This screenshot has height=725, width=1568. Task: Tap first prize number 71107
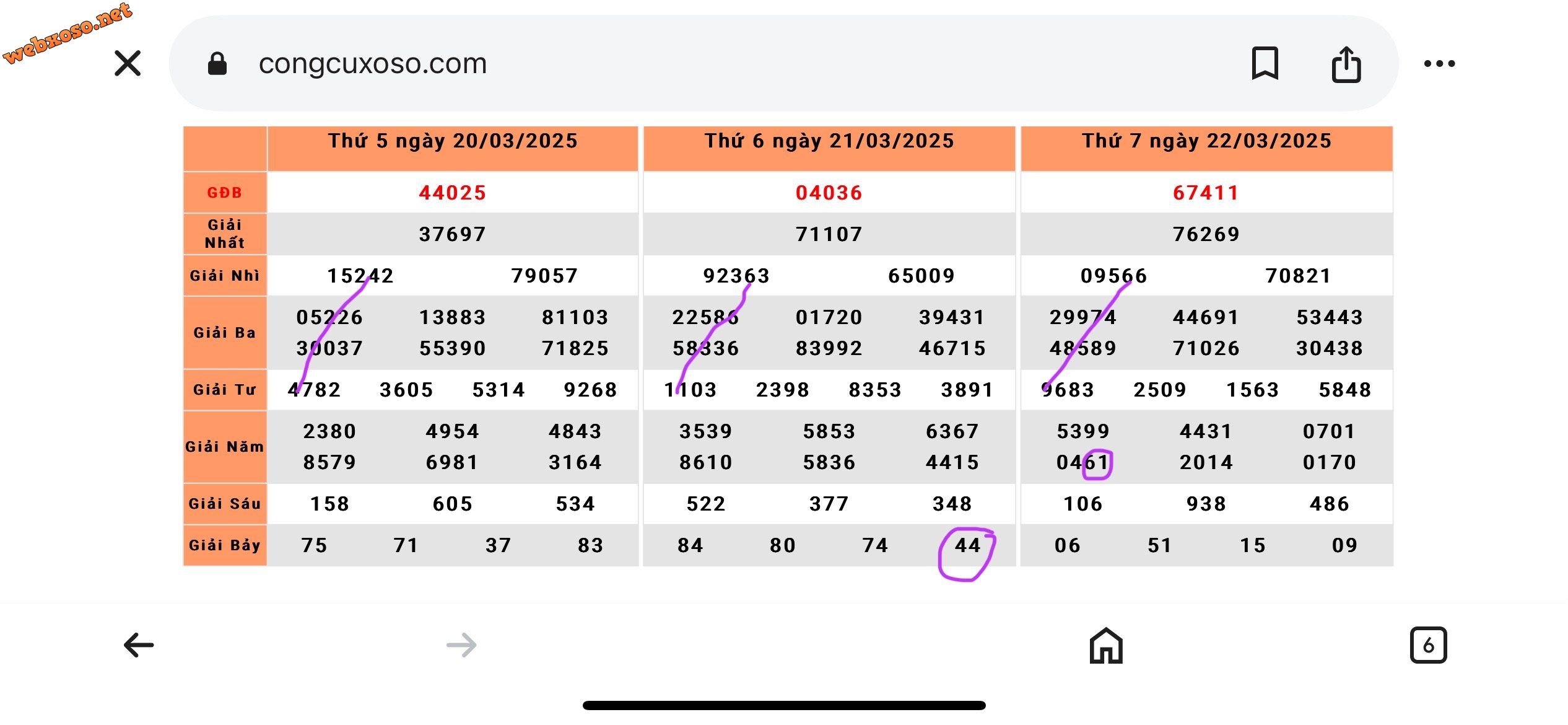[x=829, y=234]
